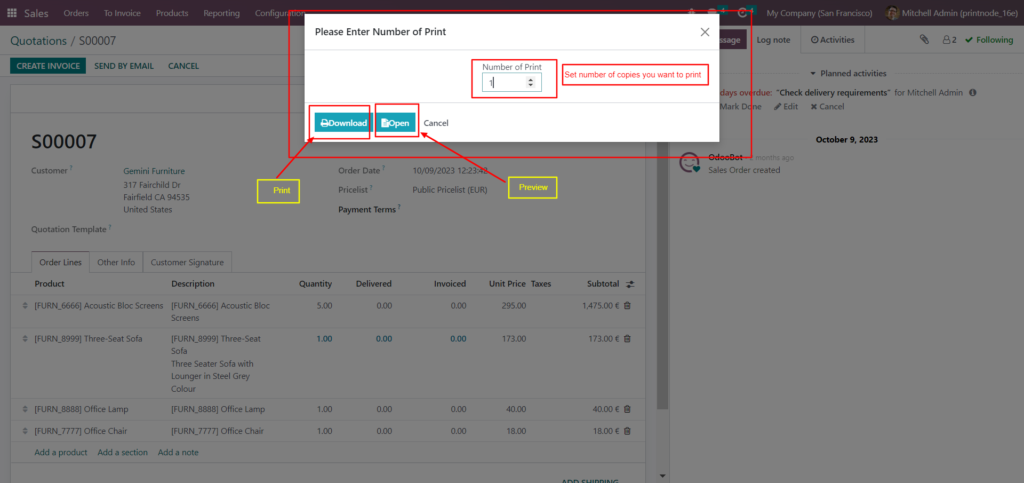Click the Public Pricelist (EUR) value
This screenshot has height=483, width=1024.
point(450,190)
